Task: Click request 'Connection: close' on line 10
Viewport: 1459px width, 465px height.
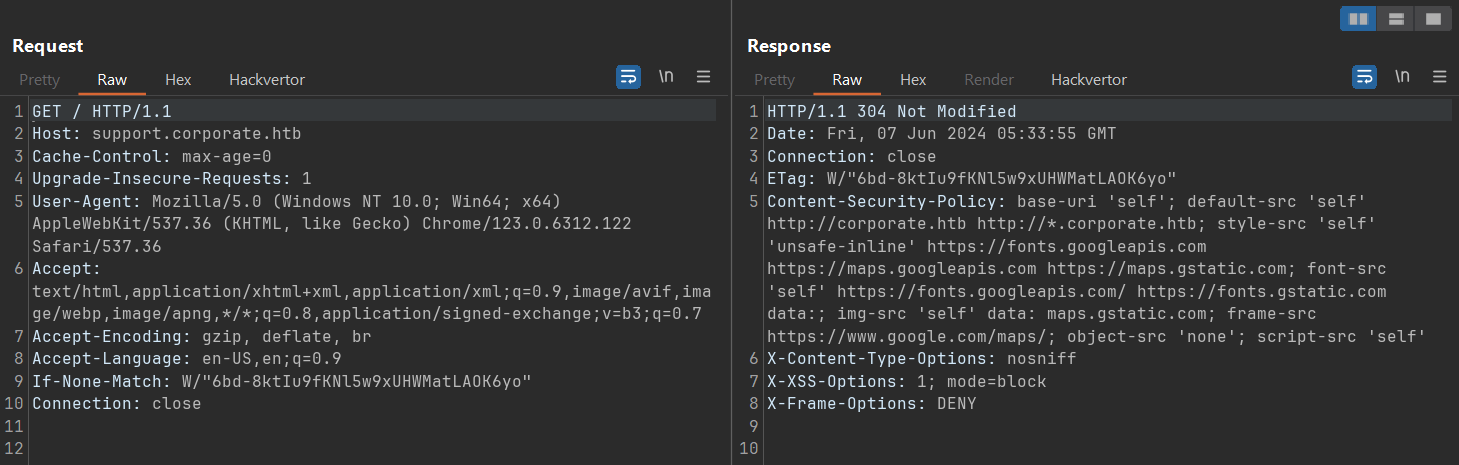Action: [x=117, y=404]
